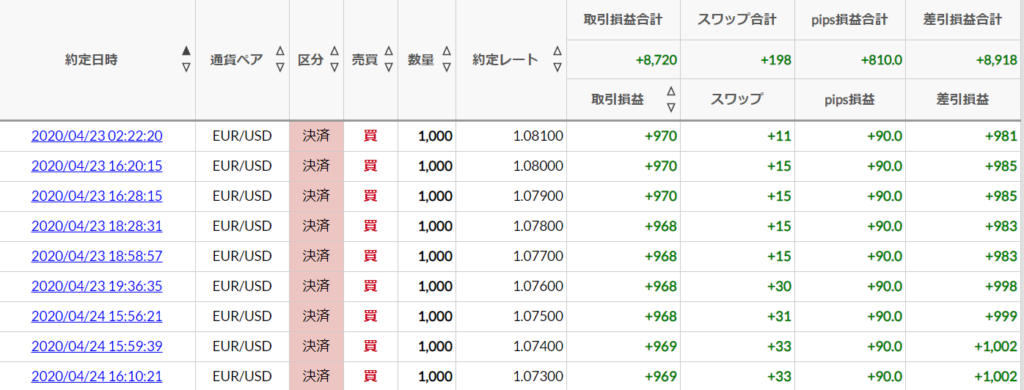Click the 約定レート column header label
Image resolution: width=1024 pixels, height=390 pixels.
(505, 59)
